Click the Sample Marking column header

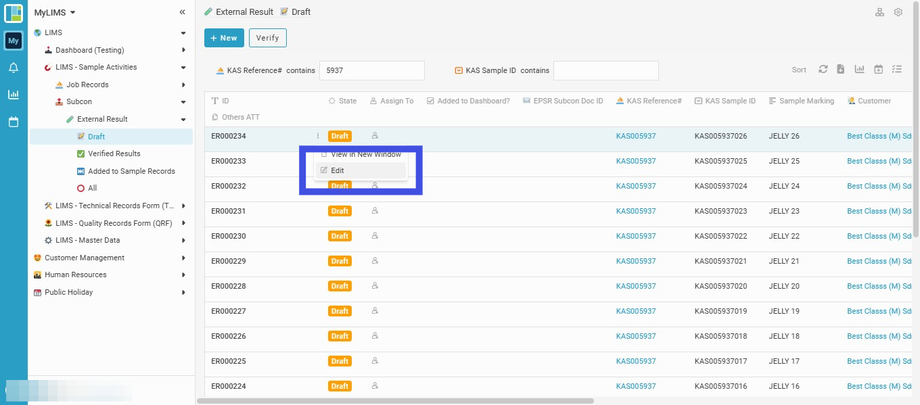coord(801,101)
